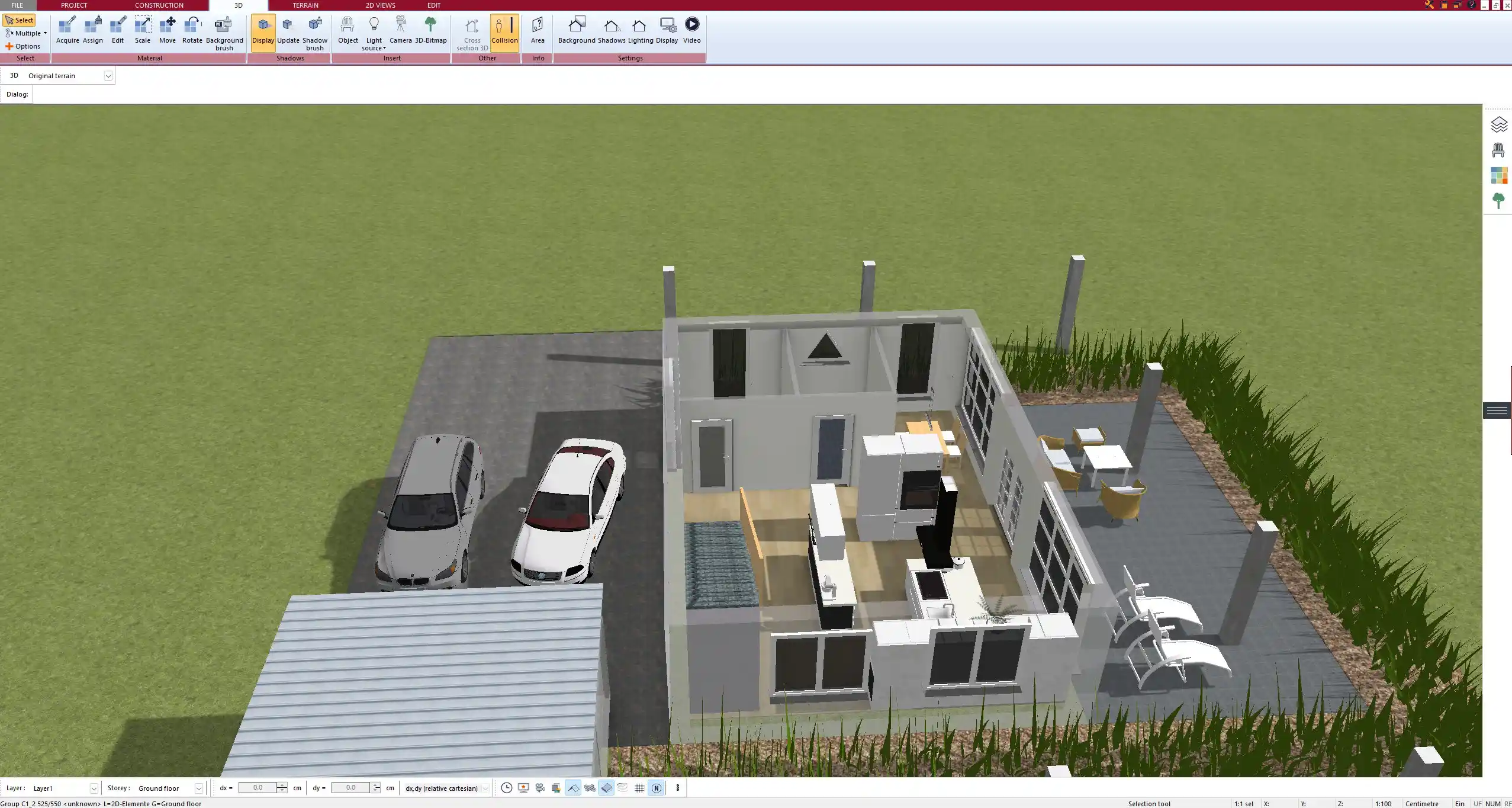Pick the Move material tool
This screenshot has height=808, width=1512.
point(168,31)
